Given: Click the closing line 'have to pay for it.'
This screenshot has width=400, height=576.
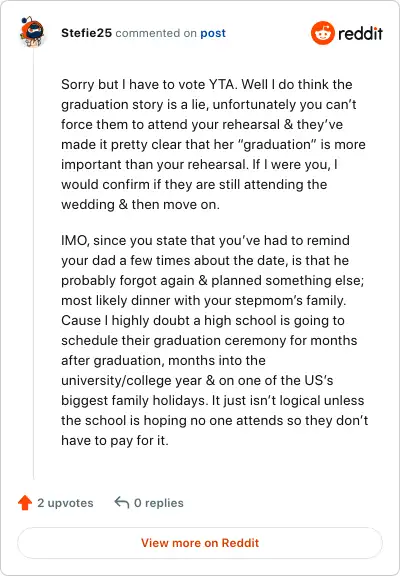Looking at the screenshot, I should click(x=115, y=440).
